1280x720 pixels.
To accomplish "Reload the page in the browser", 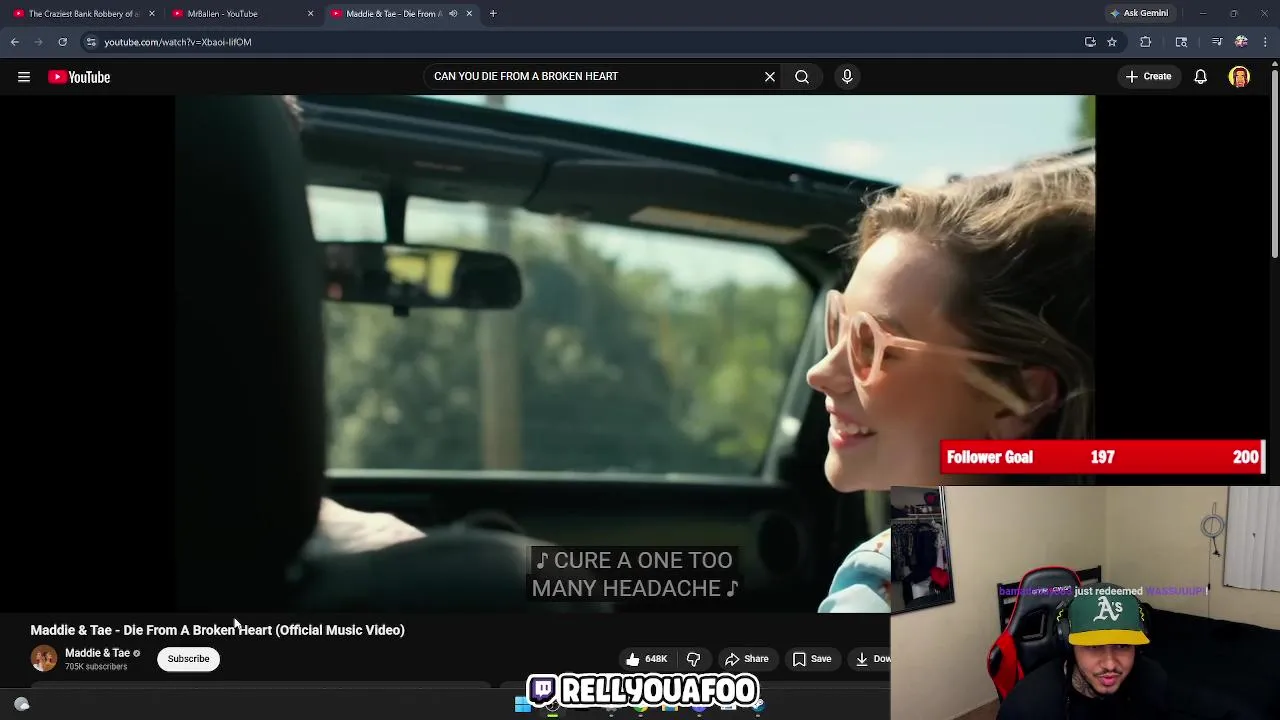I will 62,42.
